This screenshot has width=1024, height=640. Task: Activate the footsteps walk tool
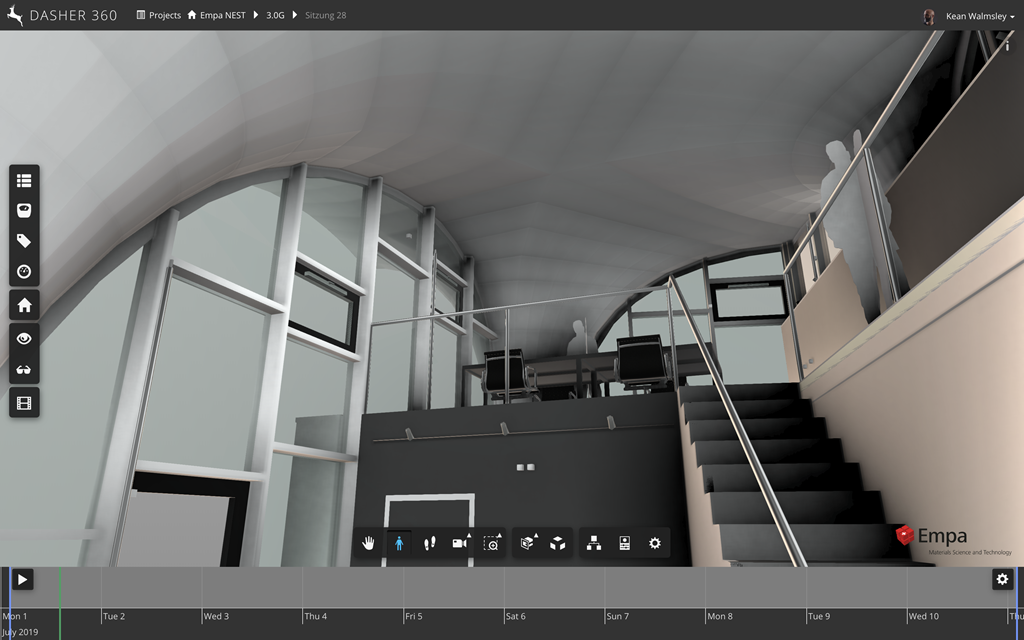(x=430, y=543)
